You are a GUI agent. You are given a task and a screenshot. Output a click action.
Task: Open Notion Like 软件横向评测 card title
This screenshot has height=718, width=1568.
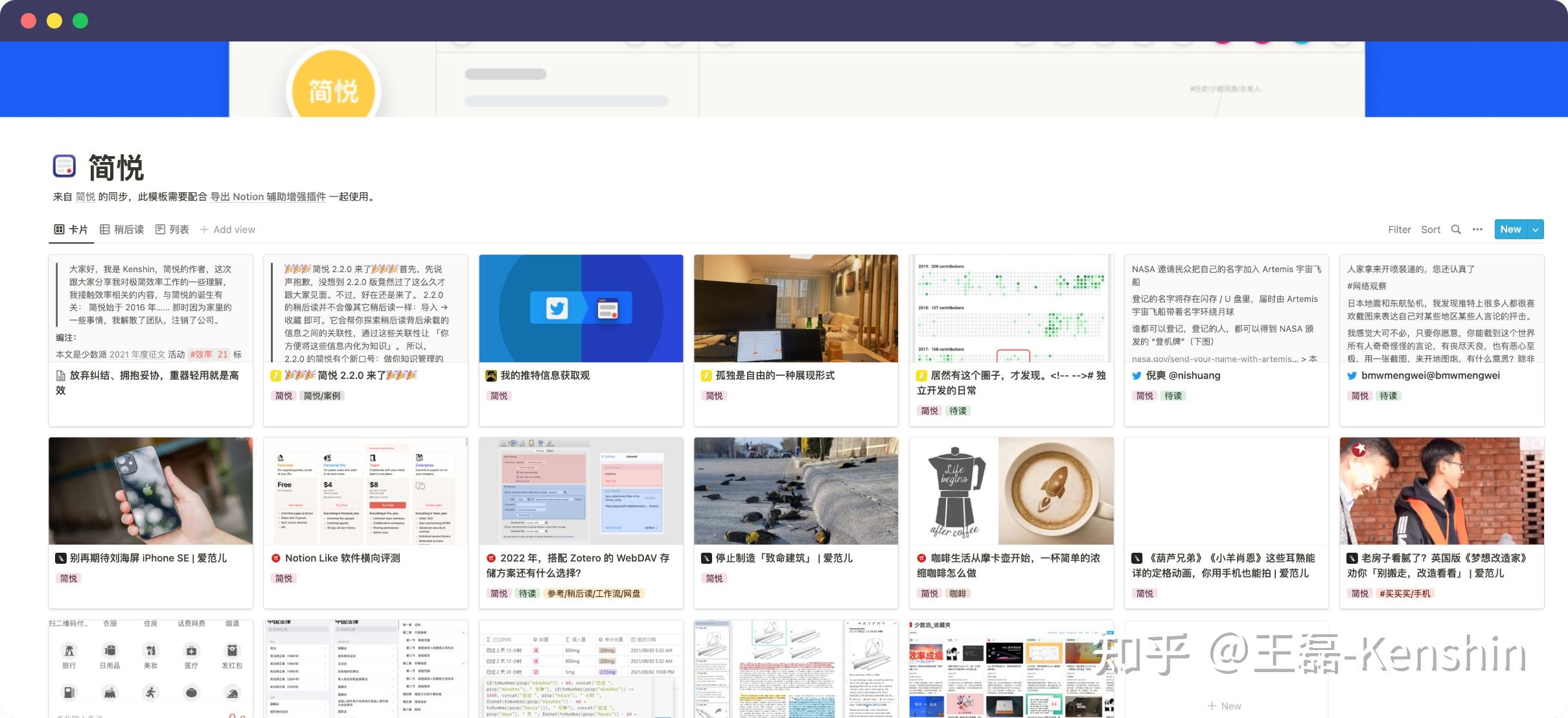pos(342,559)
